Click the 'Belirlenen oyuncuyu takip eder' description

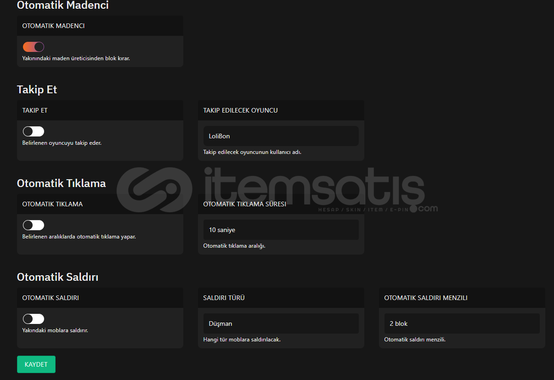click(62, 143)
